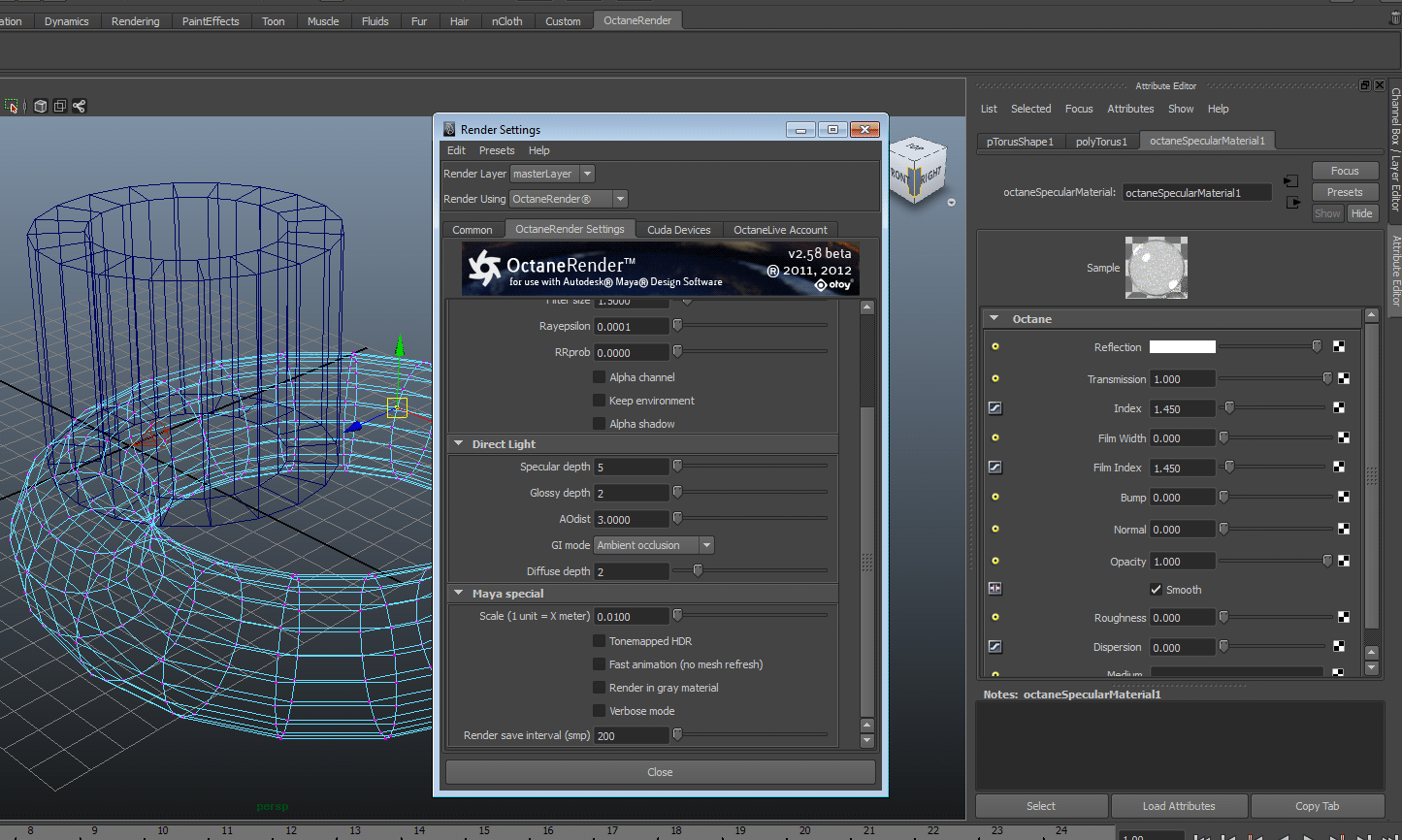Click Close at bottom of Render Settings
This screenshot has height=840, width=1402.
[x=660, y=772]
